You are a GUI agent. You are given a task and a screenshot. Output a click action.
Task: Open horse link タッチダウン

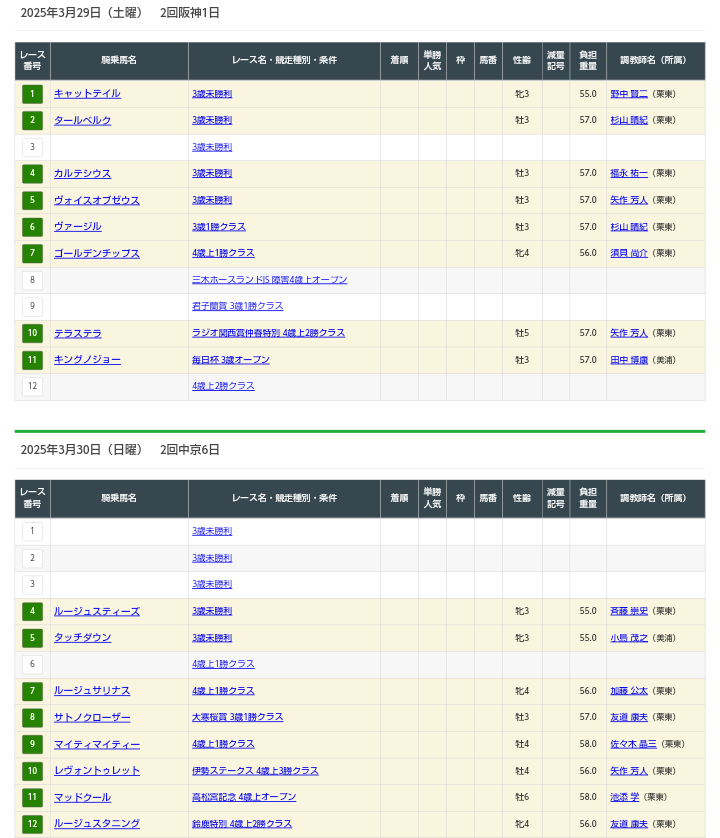(82, 638)
